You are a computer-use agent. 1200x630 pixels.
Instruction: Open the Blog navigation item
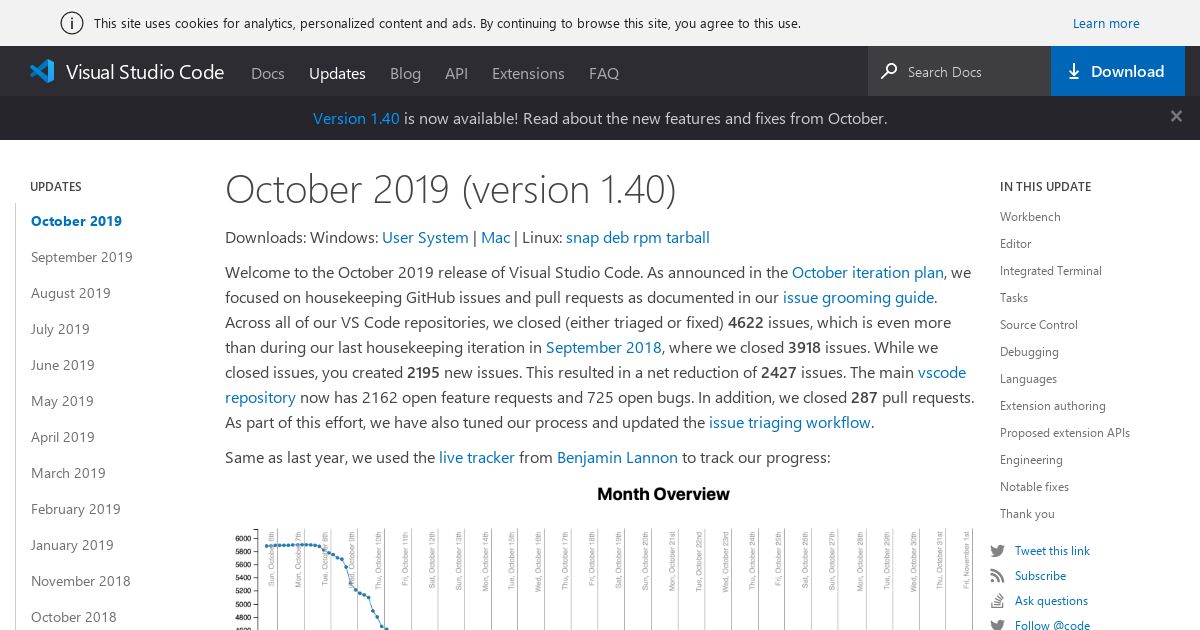405,73
